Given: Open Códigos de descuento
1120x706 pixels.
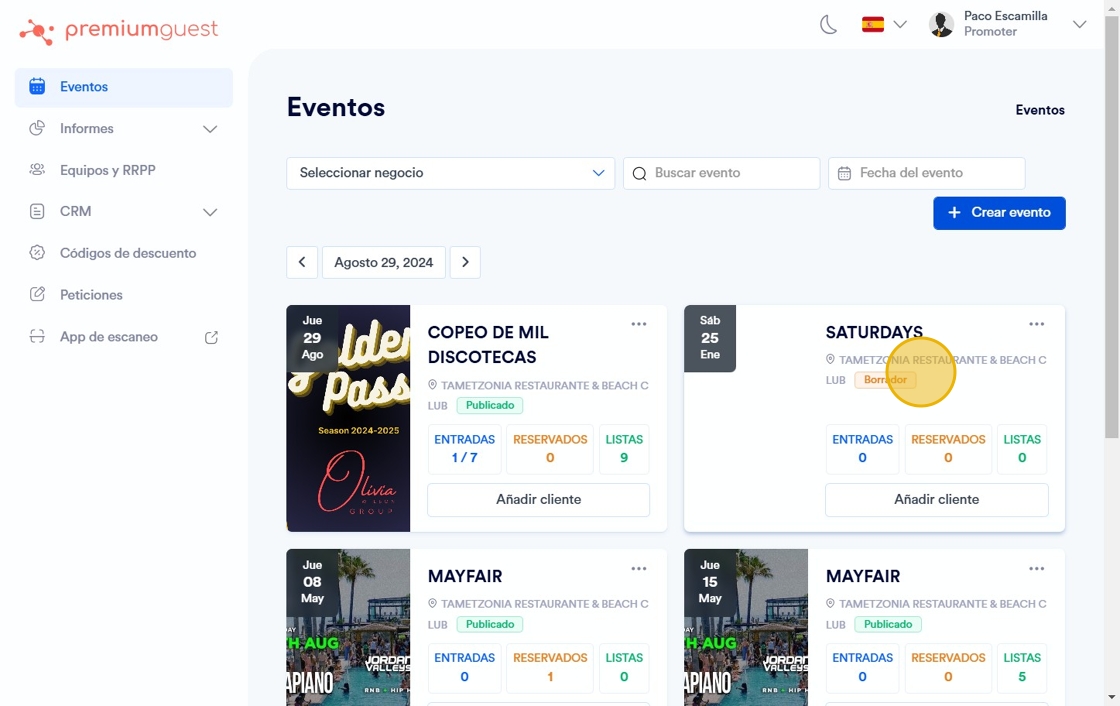Looking at the screenshot, I should (x=124, y=253).
